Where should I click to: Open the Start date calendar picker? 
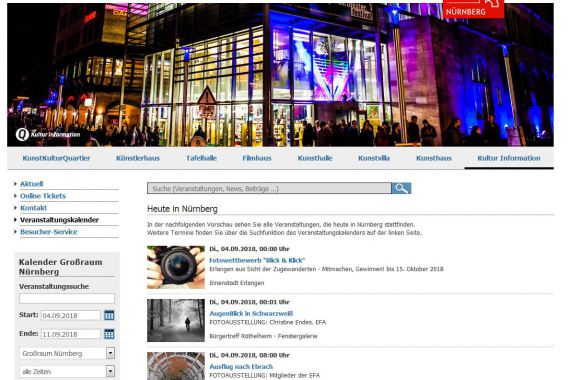109,315
